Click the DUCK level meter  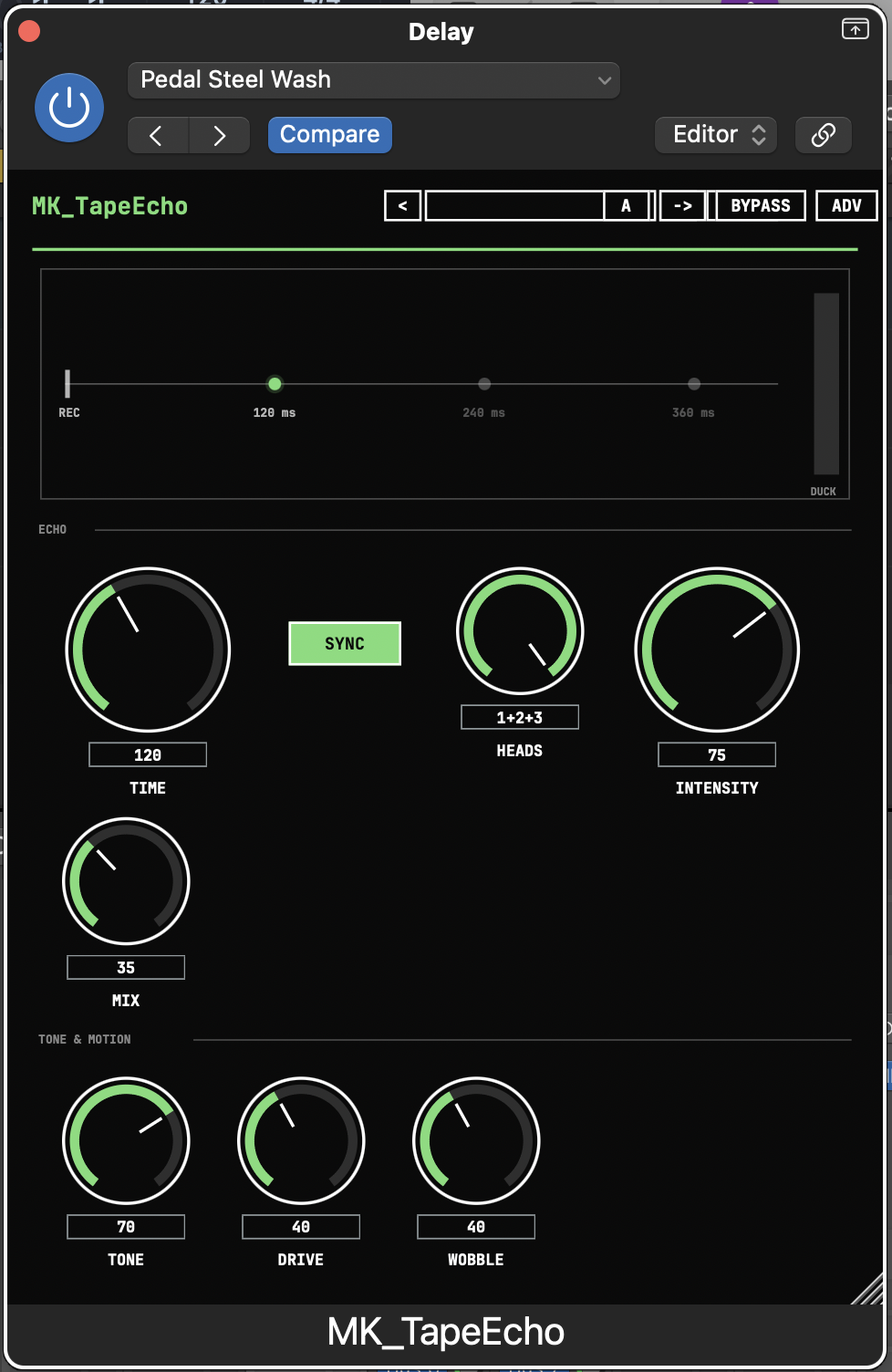(x=826, y=384)
